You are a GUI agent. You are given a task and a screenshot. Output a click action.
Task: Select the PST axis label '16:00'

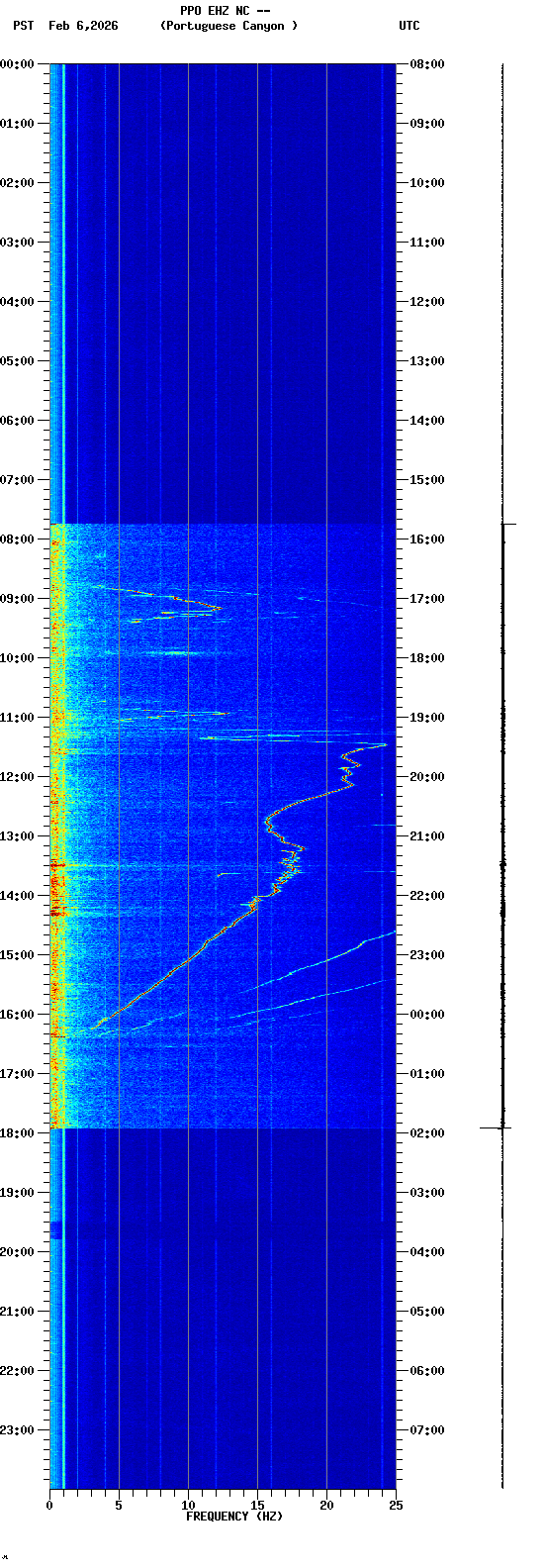point(18,1015)
